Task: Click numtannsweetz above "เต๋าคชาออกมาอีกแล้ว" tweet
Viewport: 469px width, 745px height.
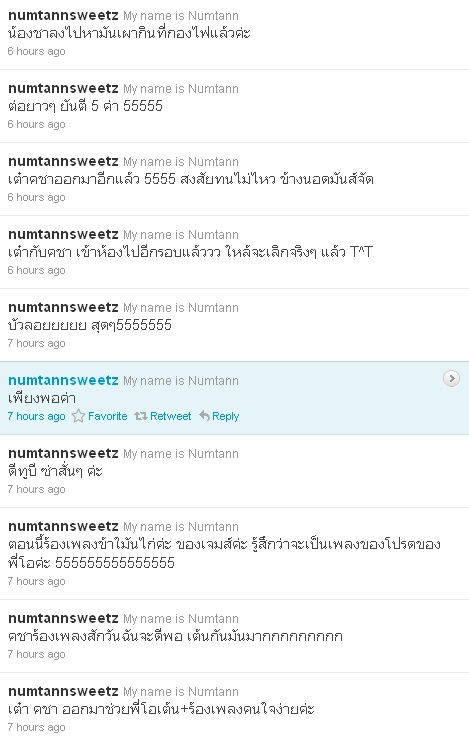Action: click(63, 162)
